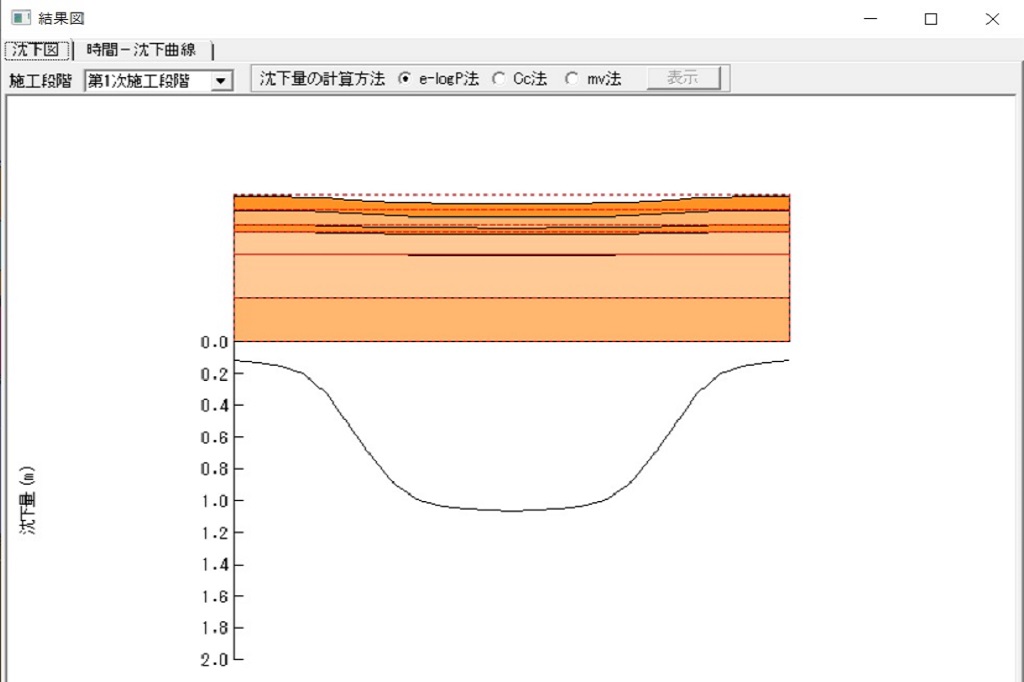Click the 施工段階 label text
The width and height of the screenshot is (1024, 682).
click(40, 81)
